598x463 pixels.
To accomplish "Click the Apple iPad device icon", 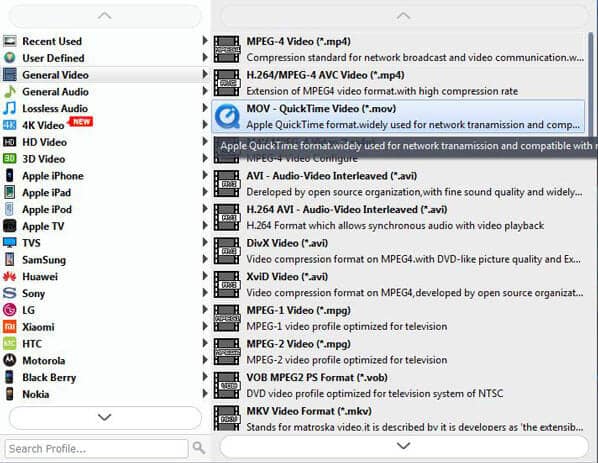I will tap(10, 192).
